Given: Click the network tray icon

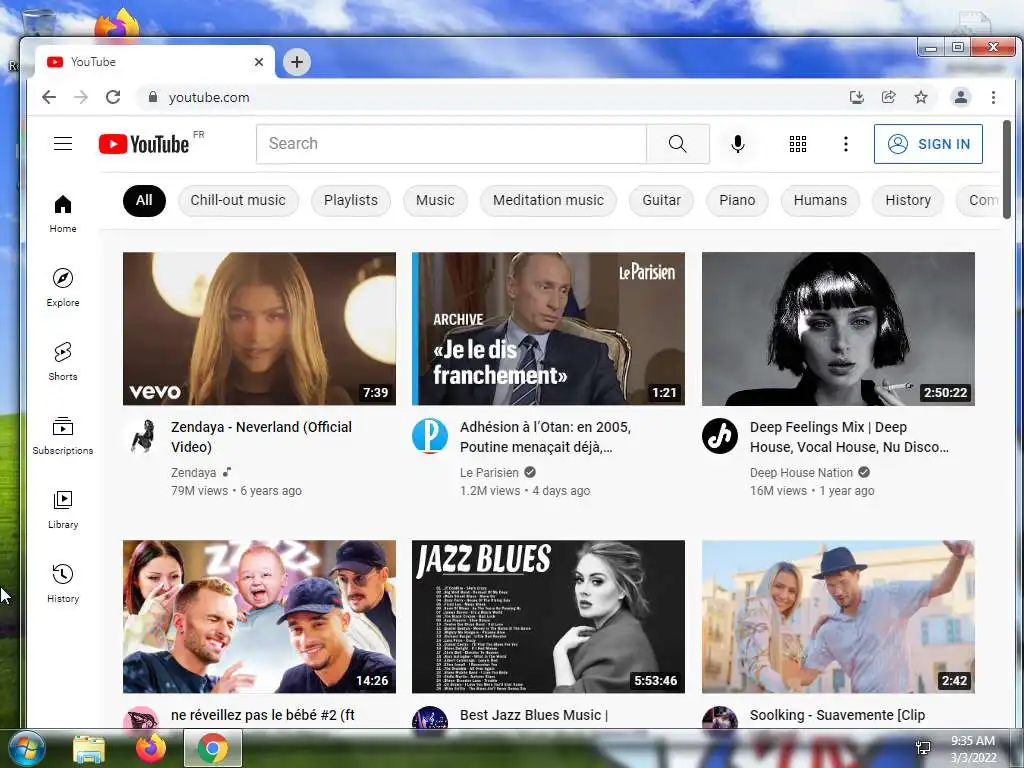Looking at the screenshot, I should pyautogui.click(x=923, y=748).
